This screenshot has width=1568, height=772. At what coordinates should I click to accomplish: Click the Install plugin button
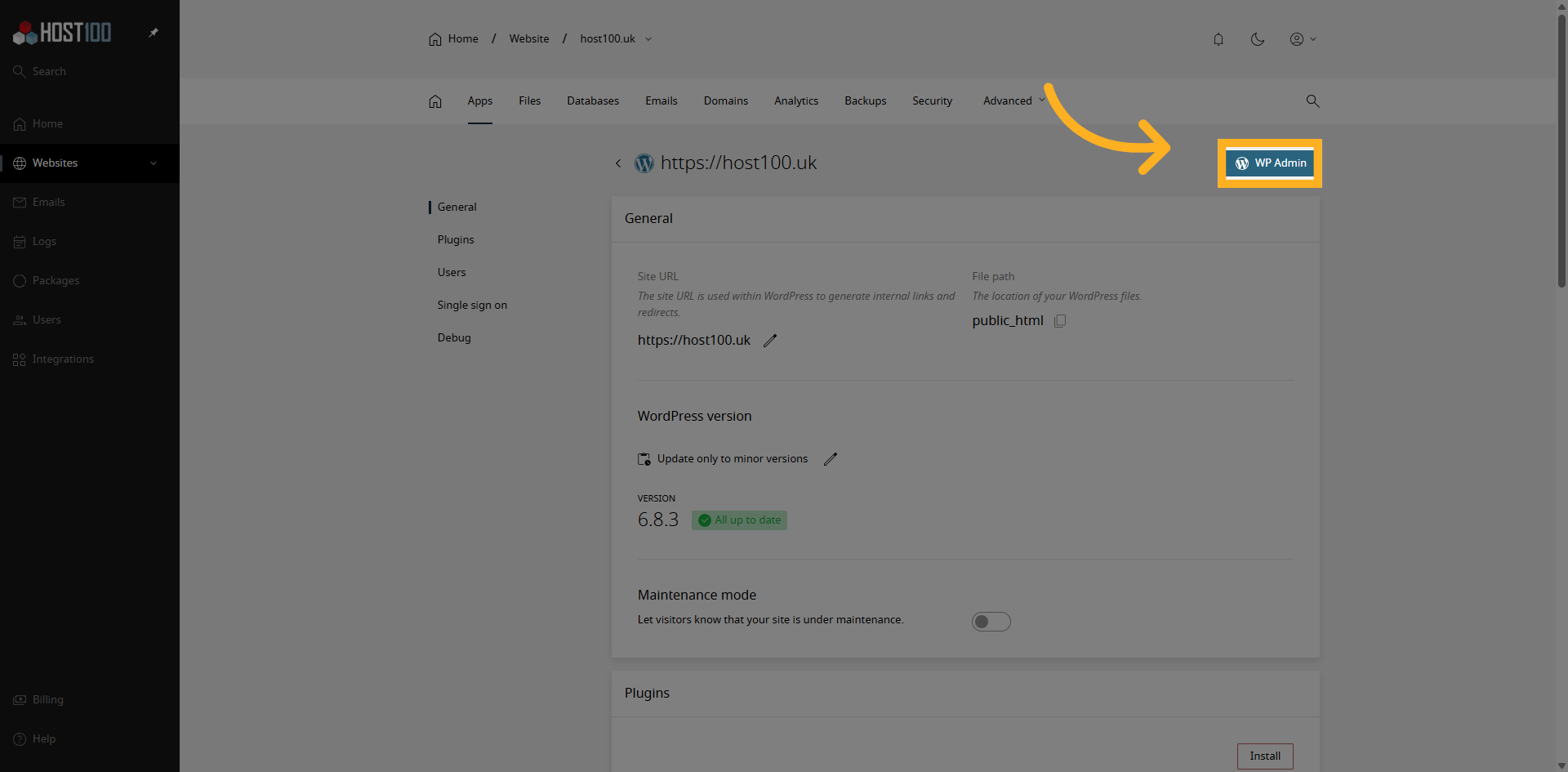[1265, 756]
